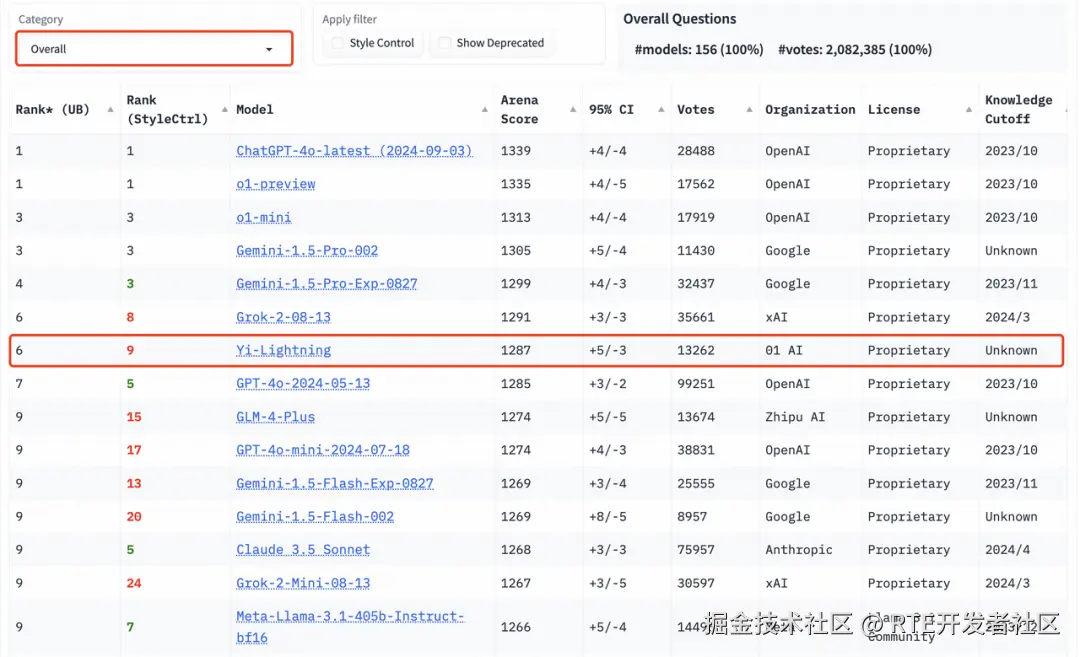Image resolution: width=1080 pixels, height=657 pixels.
Task: Open the Gemini-1.5-Flash-002 model link
Action: [x=315, y=517]
